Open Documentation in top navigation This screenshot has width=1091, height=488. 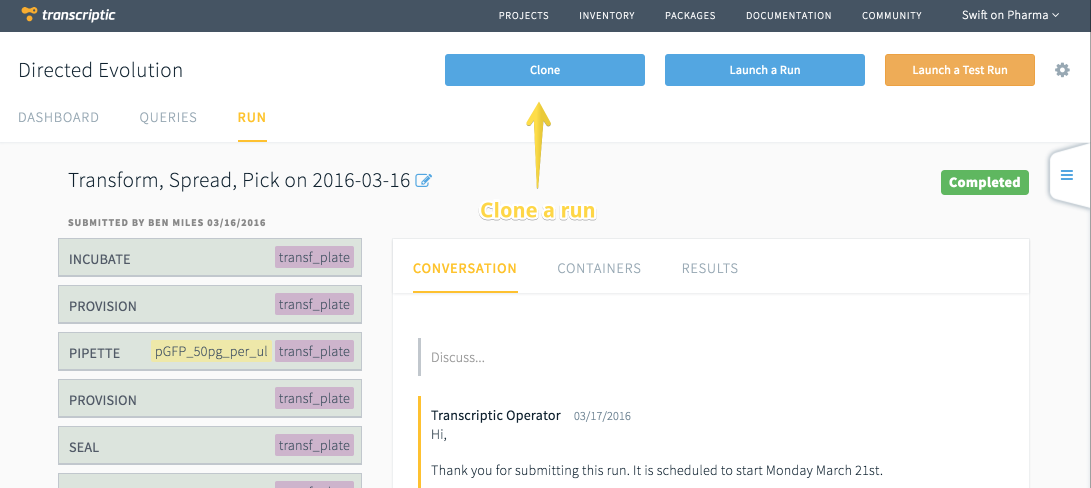coord(788,15)
